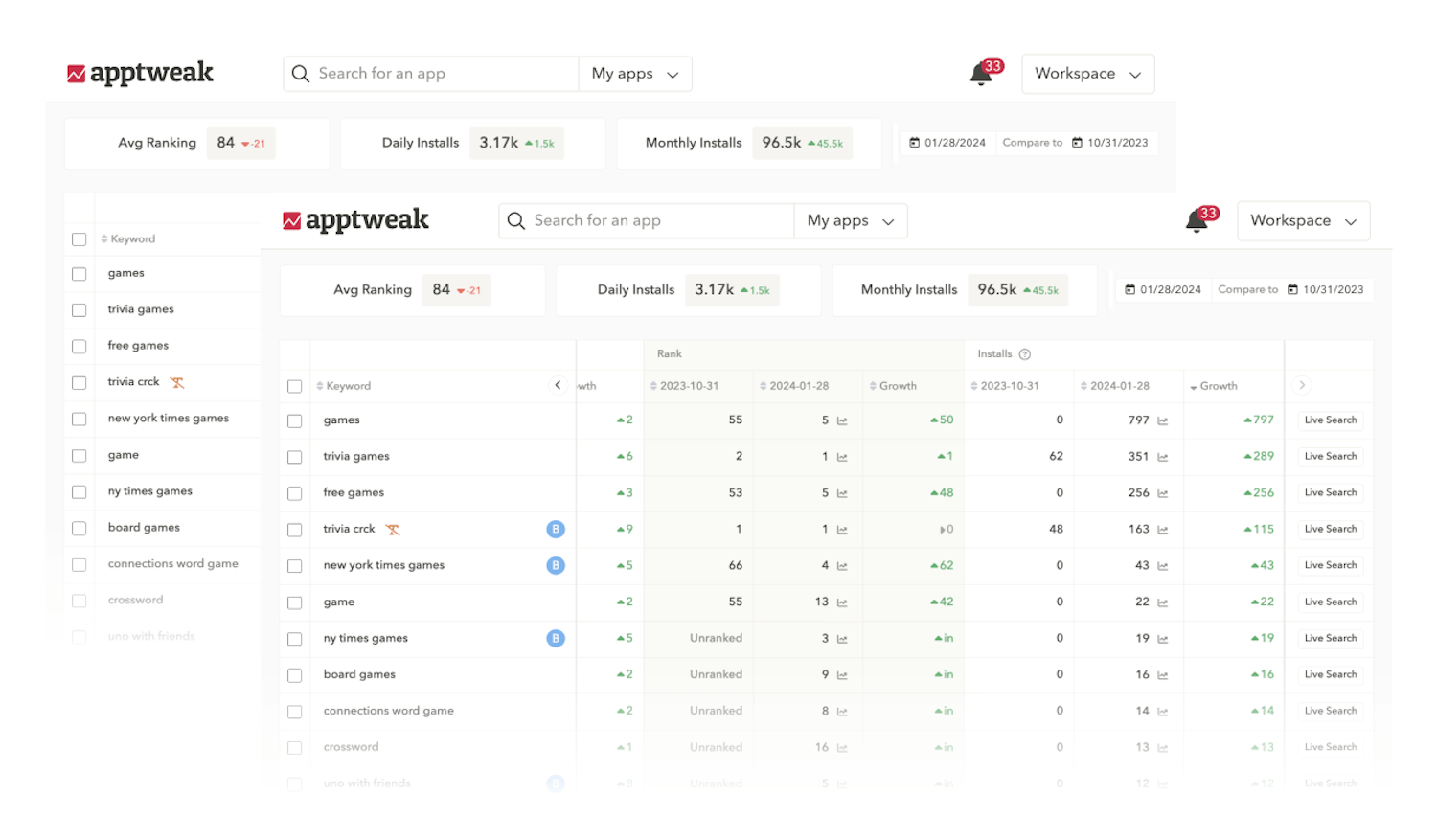This screenshot has height=840, width=1437.
Task: Click the "Search for an app" input field
Action: coord(651,220)
